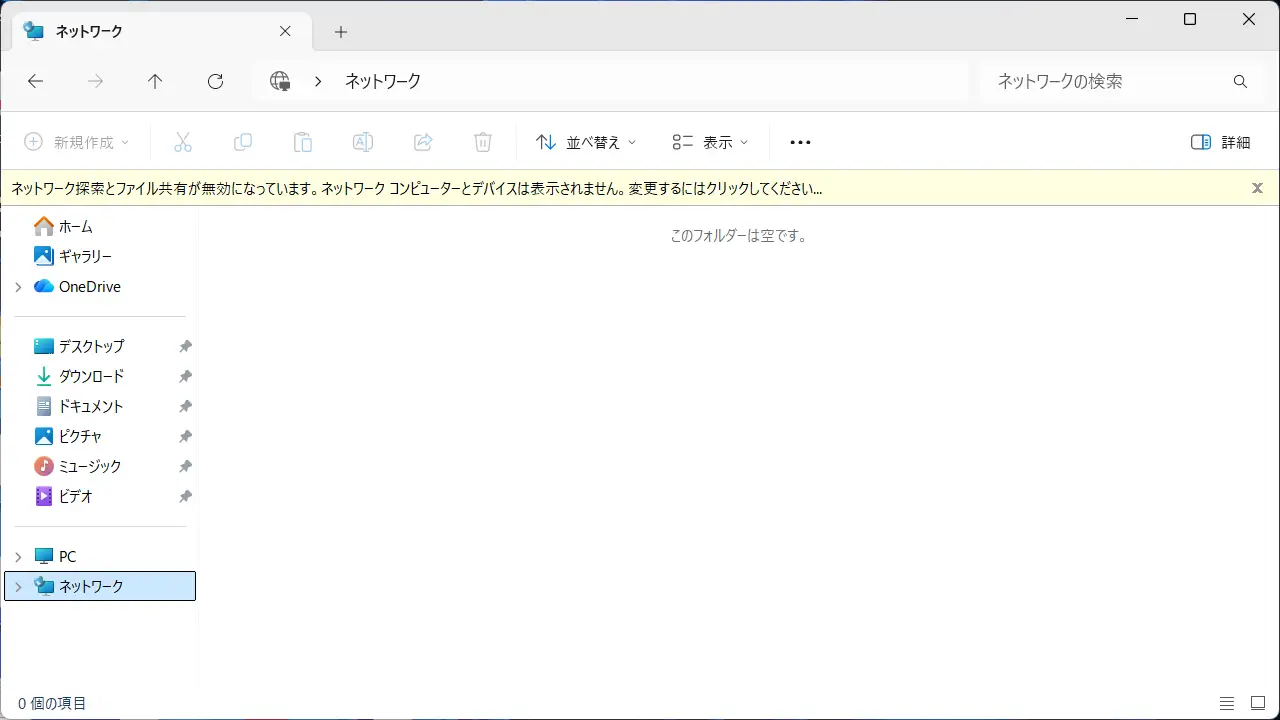
Task: Open the See more (…) options menu
Action: point(800,142)
